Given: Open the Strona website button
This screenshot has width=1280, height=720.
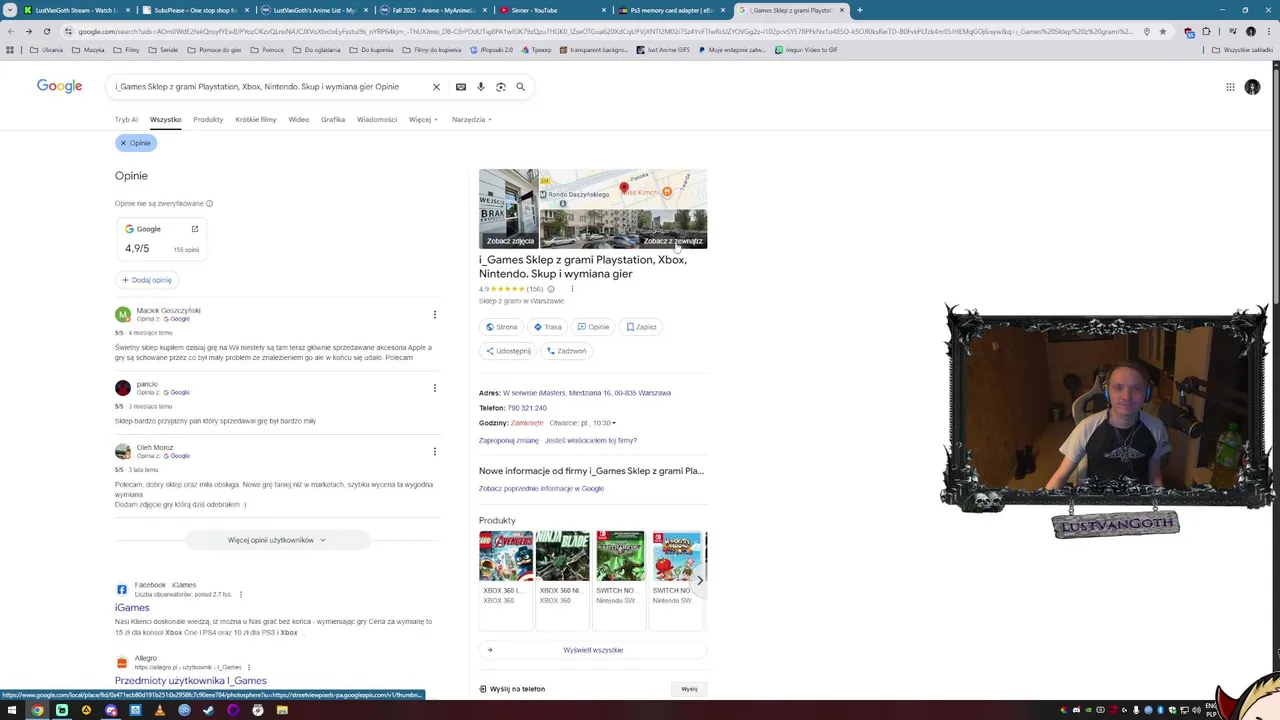Looking at the screenshot, I should [x=501, y=327].
